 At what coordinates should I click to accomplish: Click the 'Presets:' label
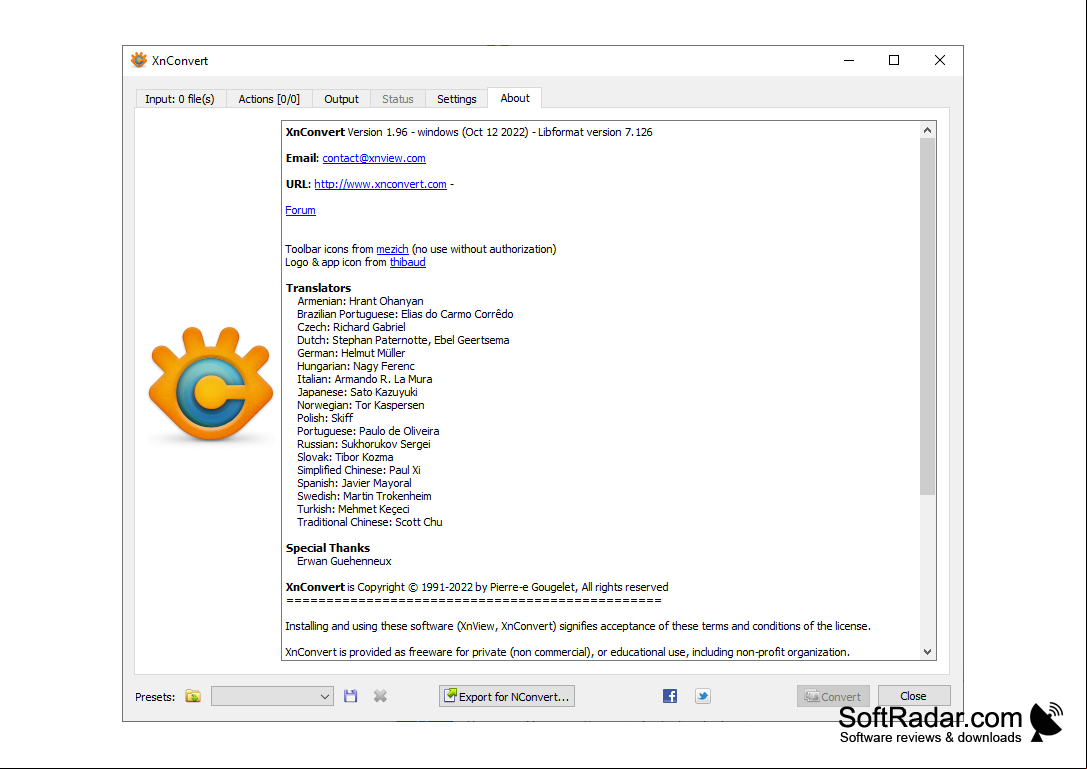click(155, 697)
